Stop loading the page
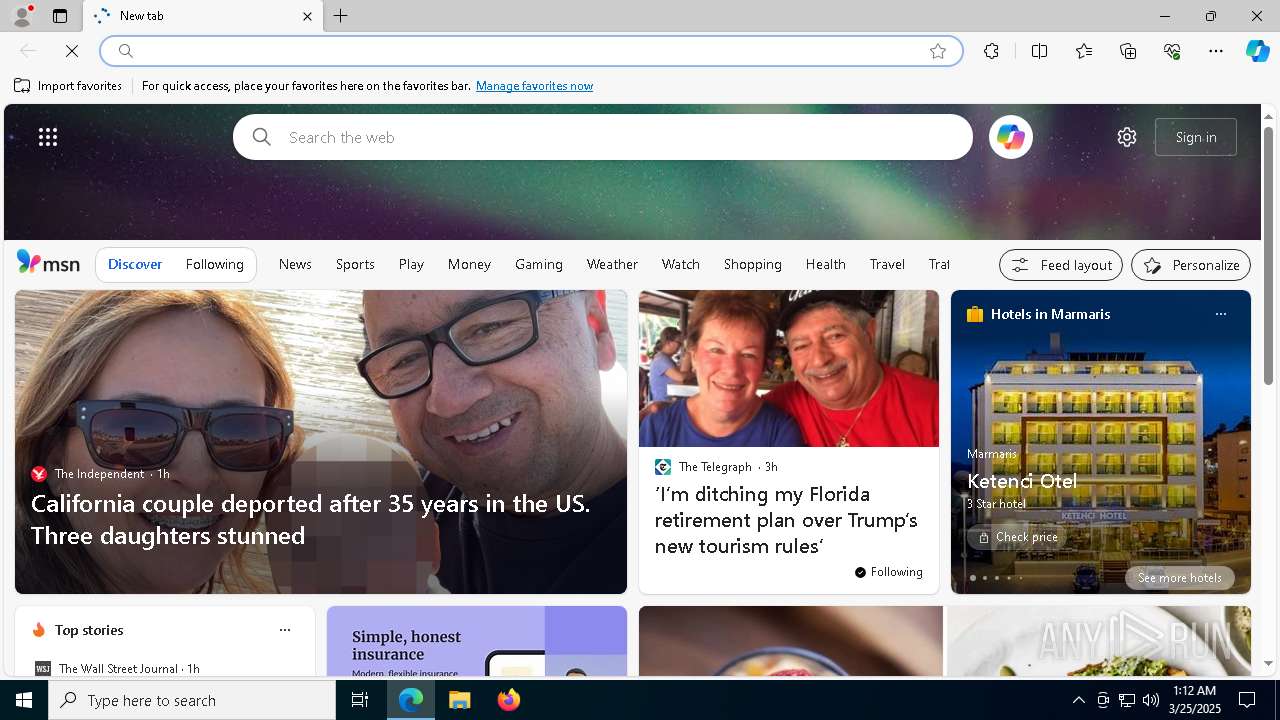The width and height of the screenshot is (1280, 720). [x=72, y=51]
